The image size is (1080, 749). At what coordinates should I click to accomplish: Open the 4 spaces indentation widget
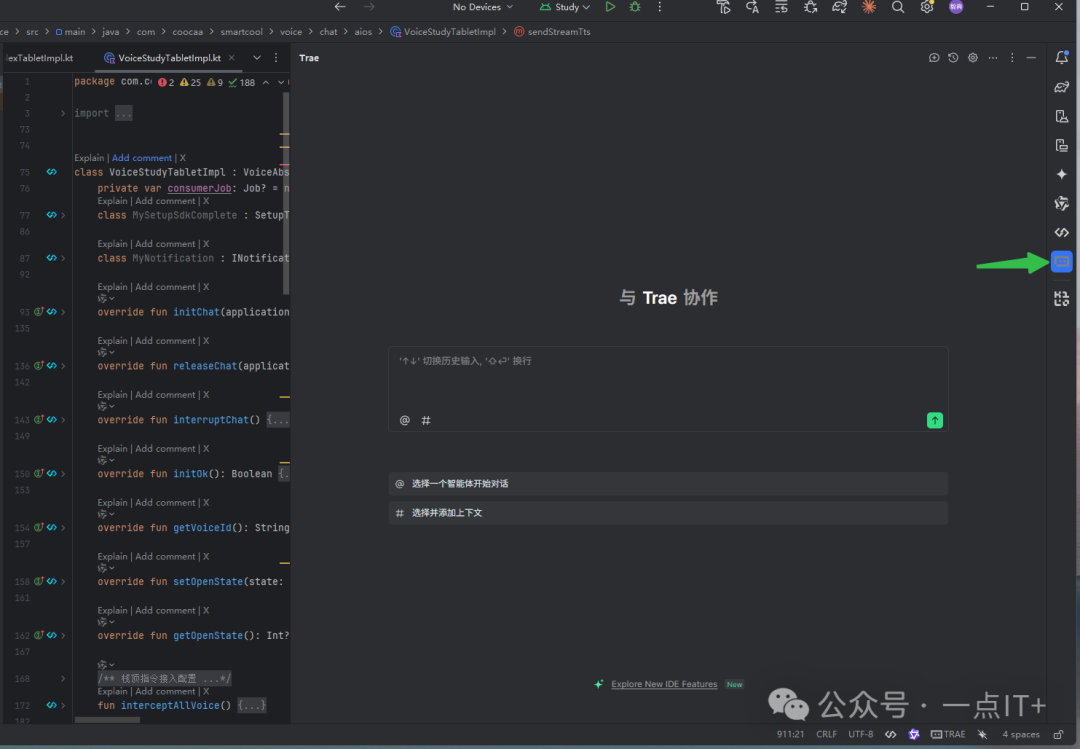coord(1020,734)
